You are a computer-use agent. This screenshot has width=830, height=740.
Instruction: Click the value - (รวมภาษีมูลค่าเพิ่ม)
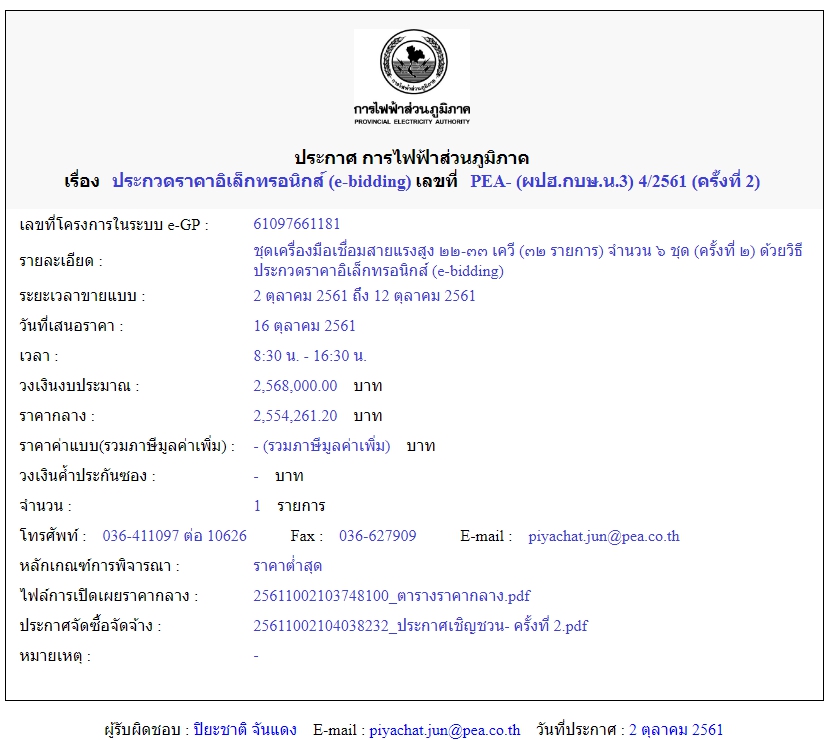tap(322, 446)
